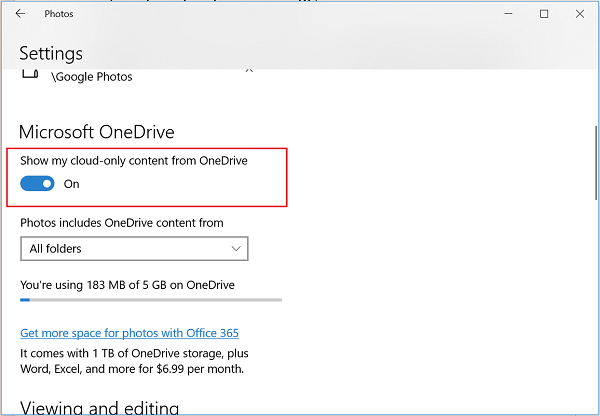Close the Photos settings window

tap(580, 14)
